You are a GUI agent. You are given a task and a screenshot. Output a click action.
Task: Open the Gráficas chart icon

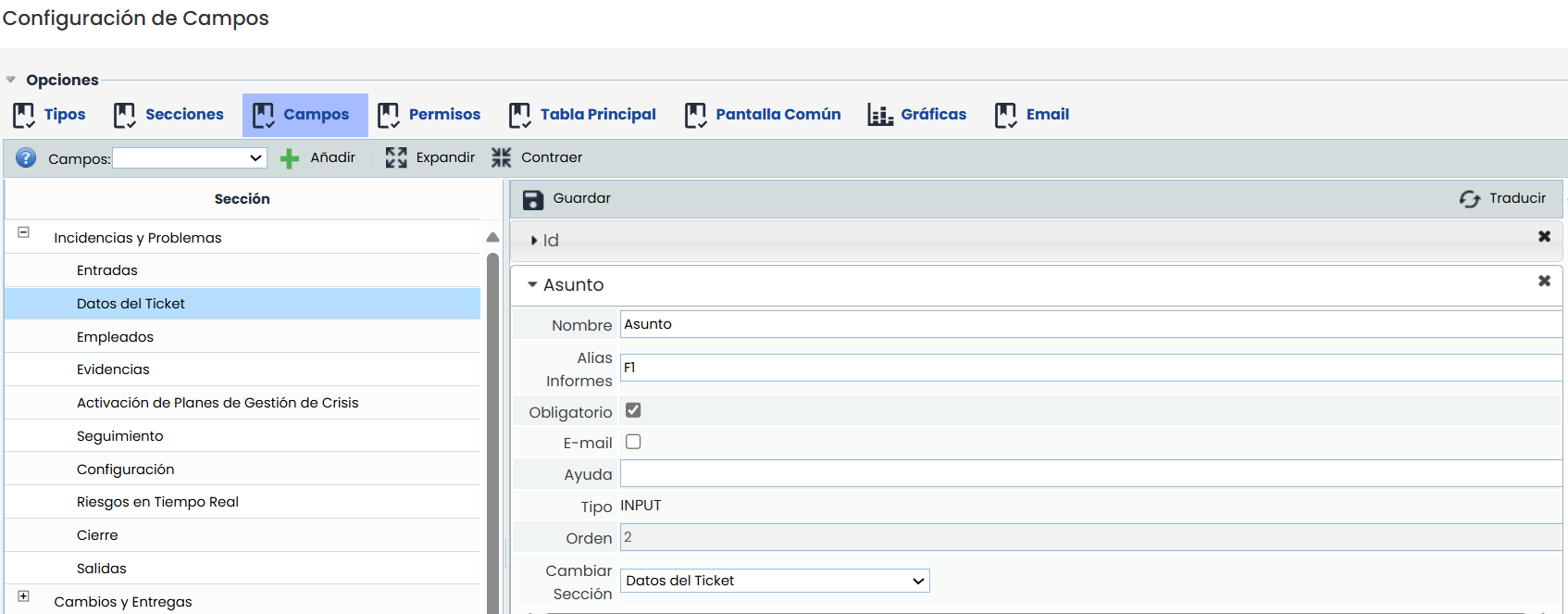click(879, 115)
